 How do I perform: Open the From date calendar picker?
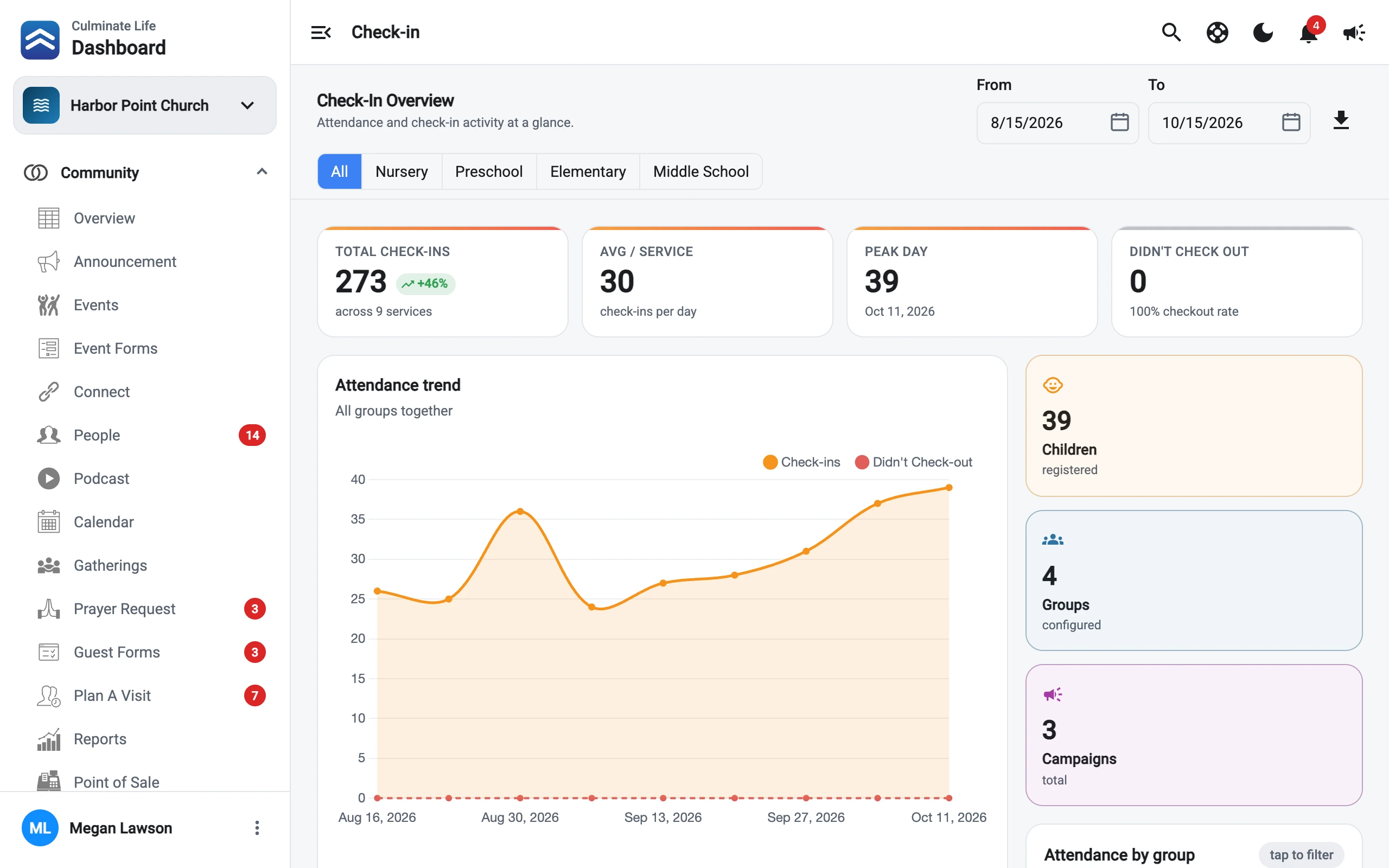[1119, 122]
